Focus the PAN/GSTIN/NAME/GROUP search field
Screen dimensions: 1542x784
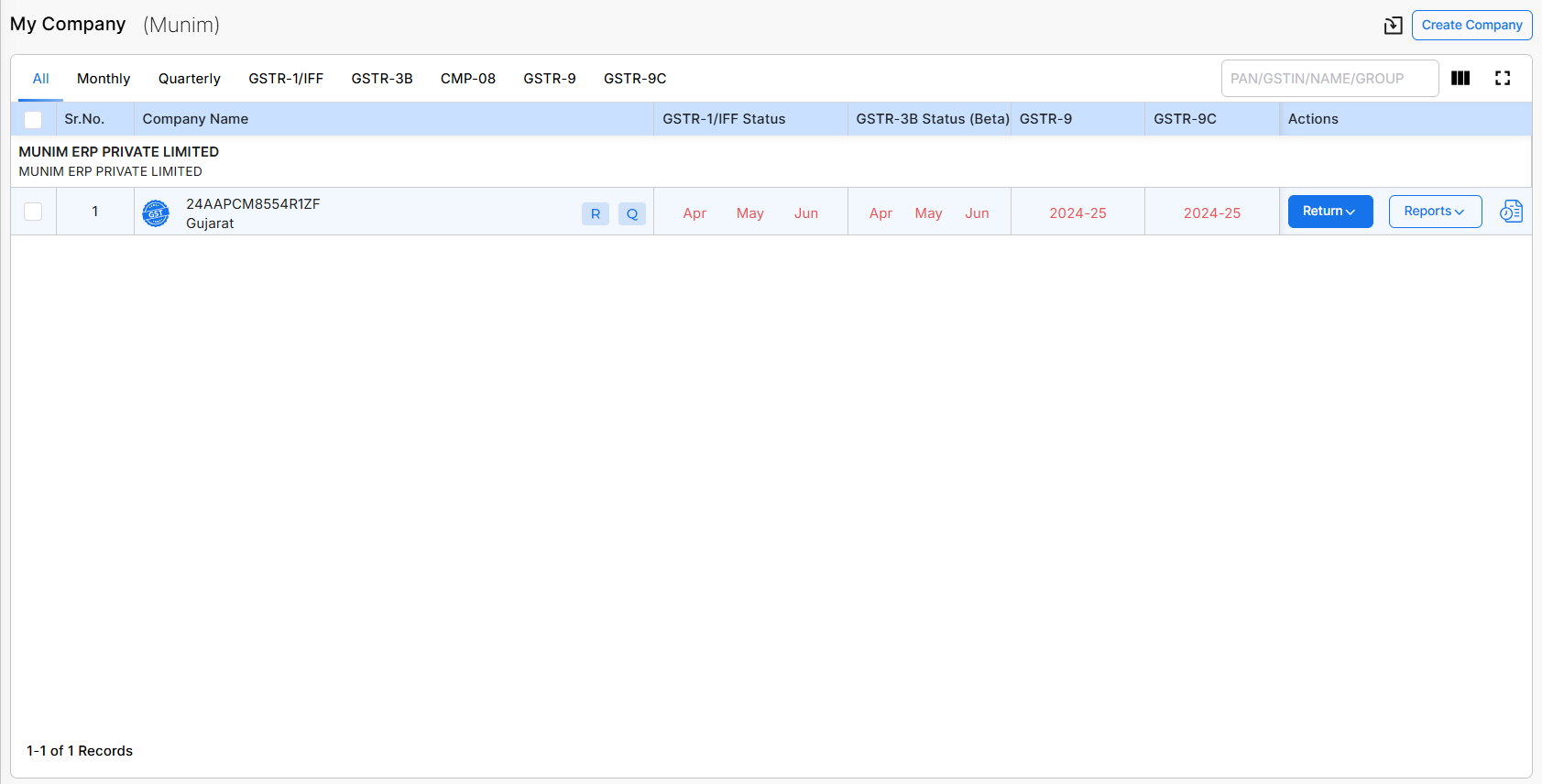pos(1329,79)
